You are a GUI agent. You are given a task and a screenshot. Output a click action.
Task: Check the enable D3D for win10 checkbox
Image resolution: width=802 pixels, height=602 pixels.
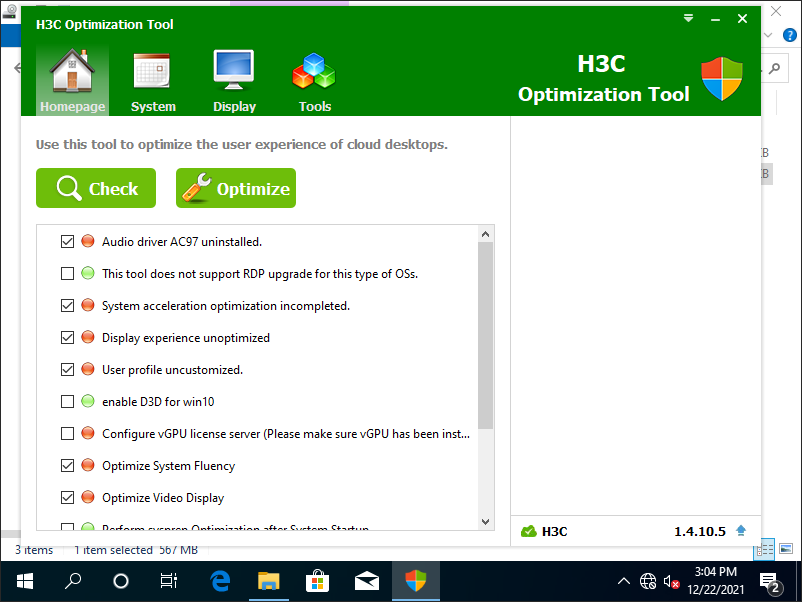pos(68,402)
